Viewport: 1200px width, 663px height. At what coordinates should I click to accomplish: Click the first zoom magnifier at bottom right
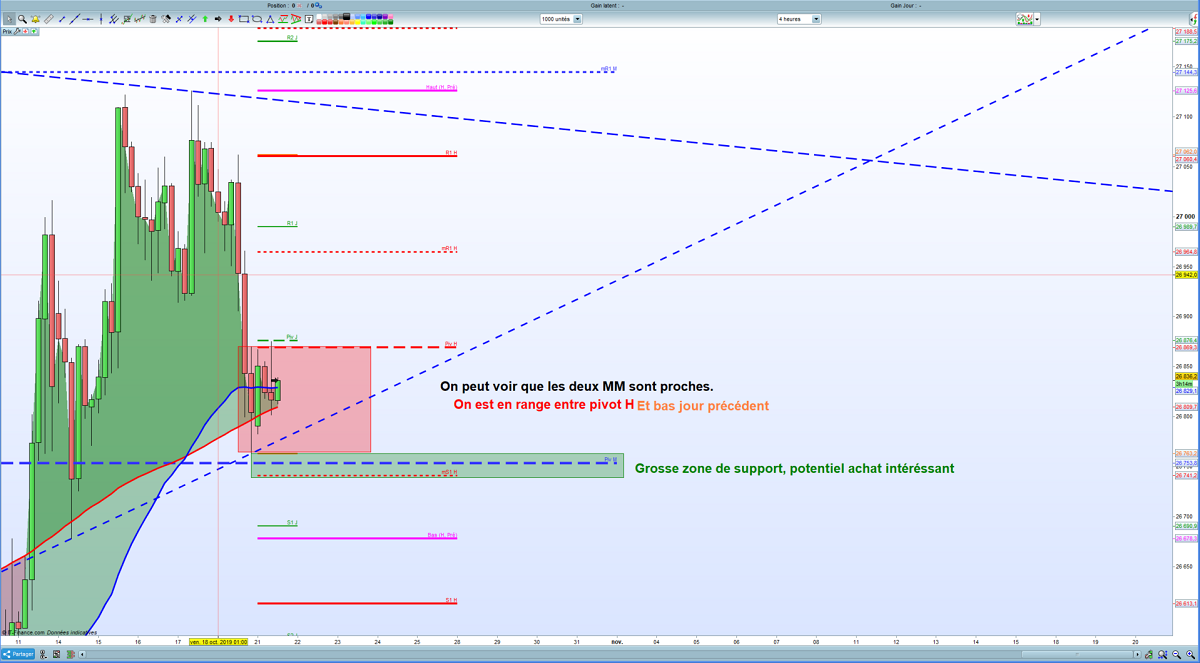click(x=1162, y=655)
